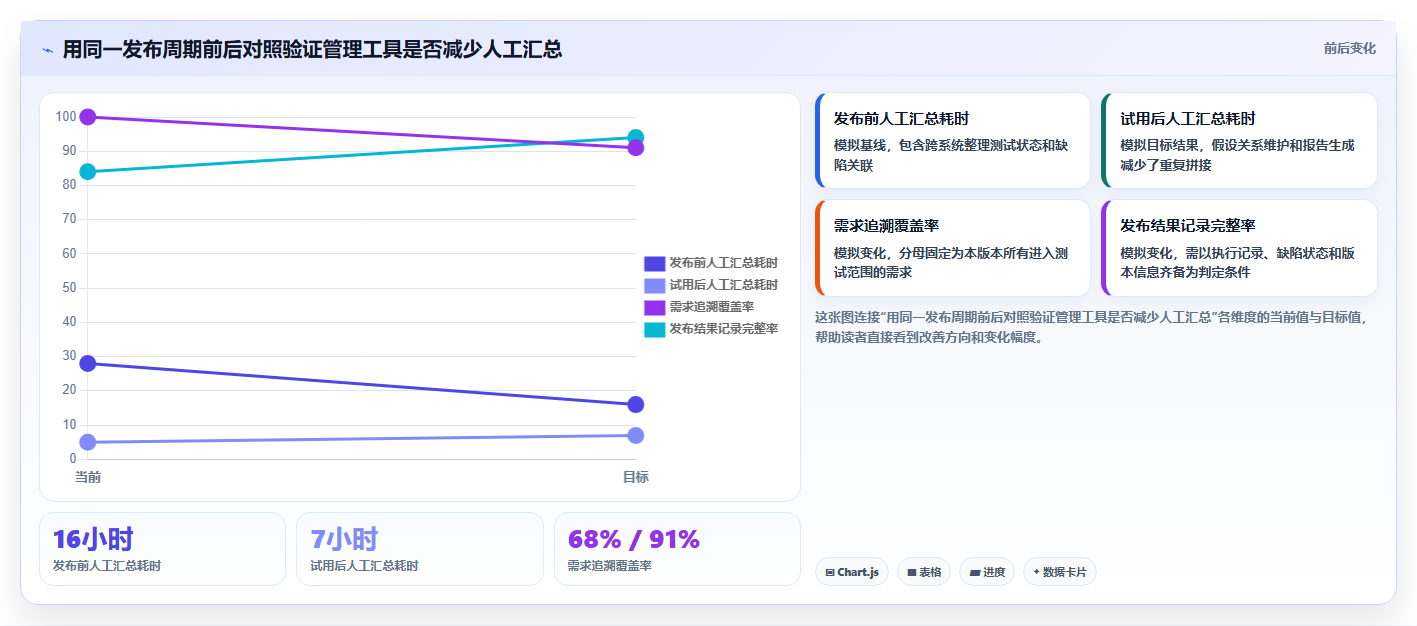
Task: Click the 16小时 stat card
Action: (162, 549)
